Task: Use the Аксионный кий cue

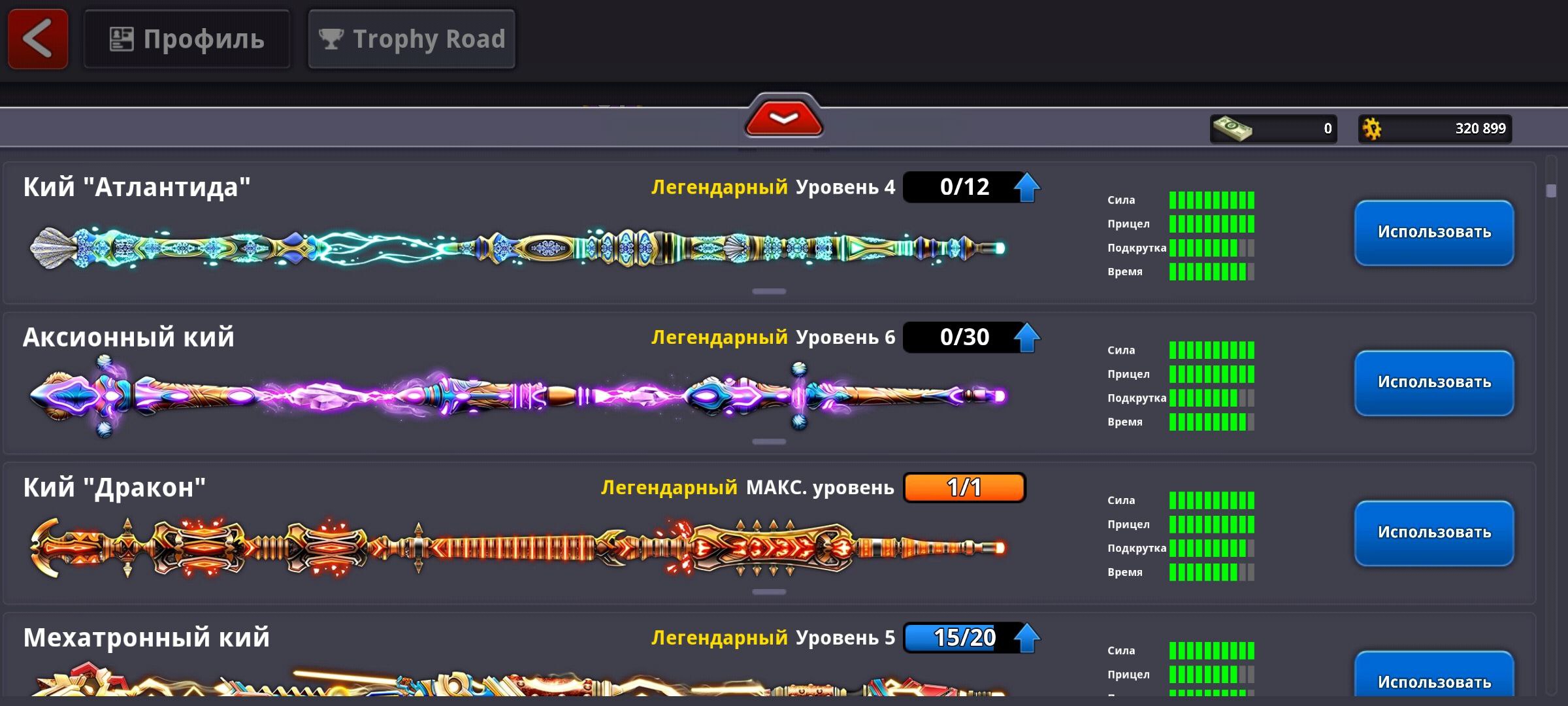Action: point(1434,383)
